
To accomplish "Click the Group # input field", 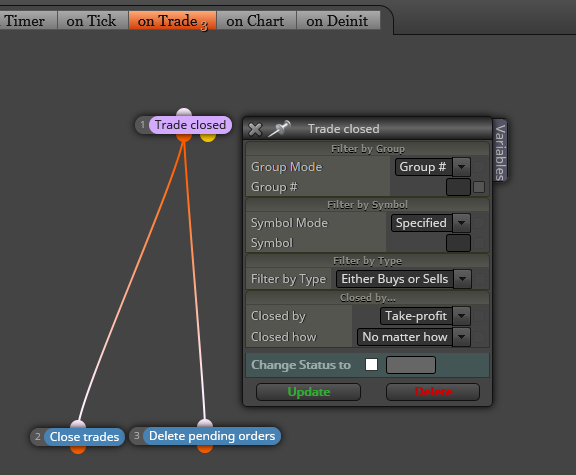I will (x=458, y=187).
